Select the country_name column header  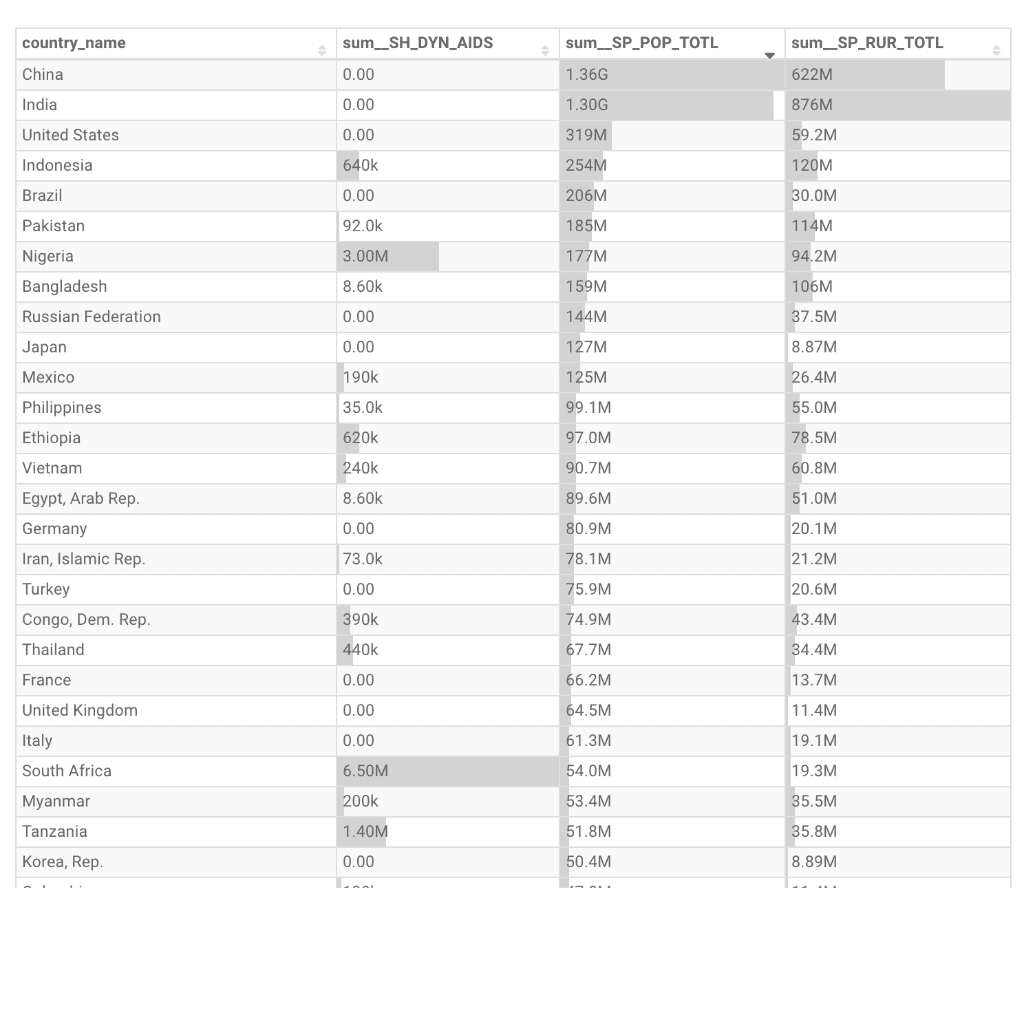click(x=176, y=44)
